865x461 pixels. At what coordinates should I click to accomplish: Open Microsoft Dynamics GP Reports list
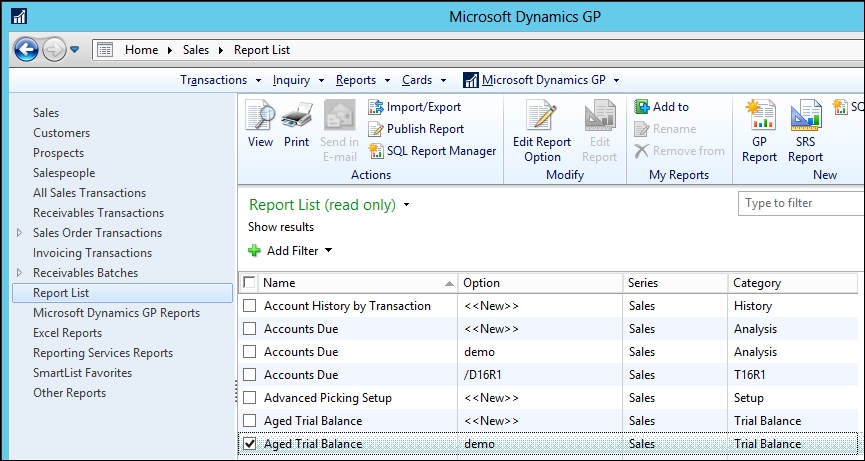pyautogui.click(x=116, y=313)
